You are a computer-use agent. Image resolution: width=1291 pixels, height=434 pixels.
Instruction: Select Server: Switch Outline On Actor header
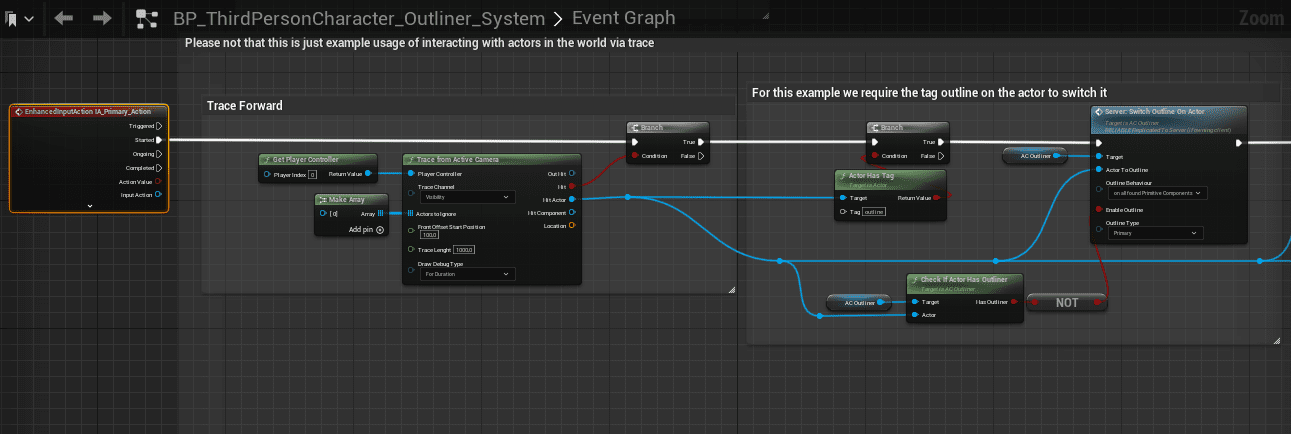pyautogui.click(x=1169, y=120)
